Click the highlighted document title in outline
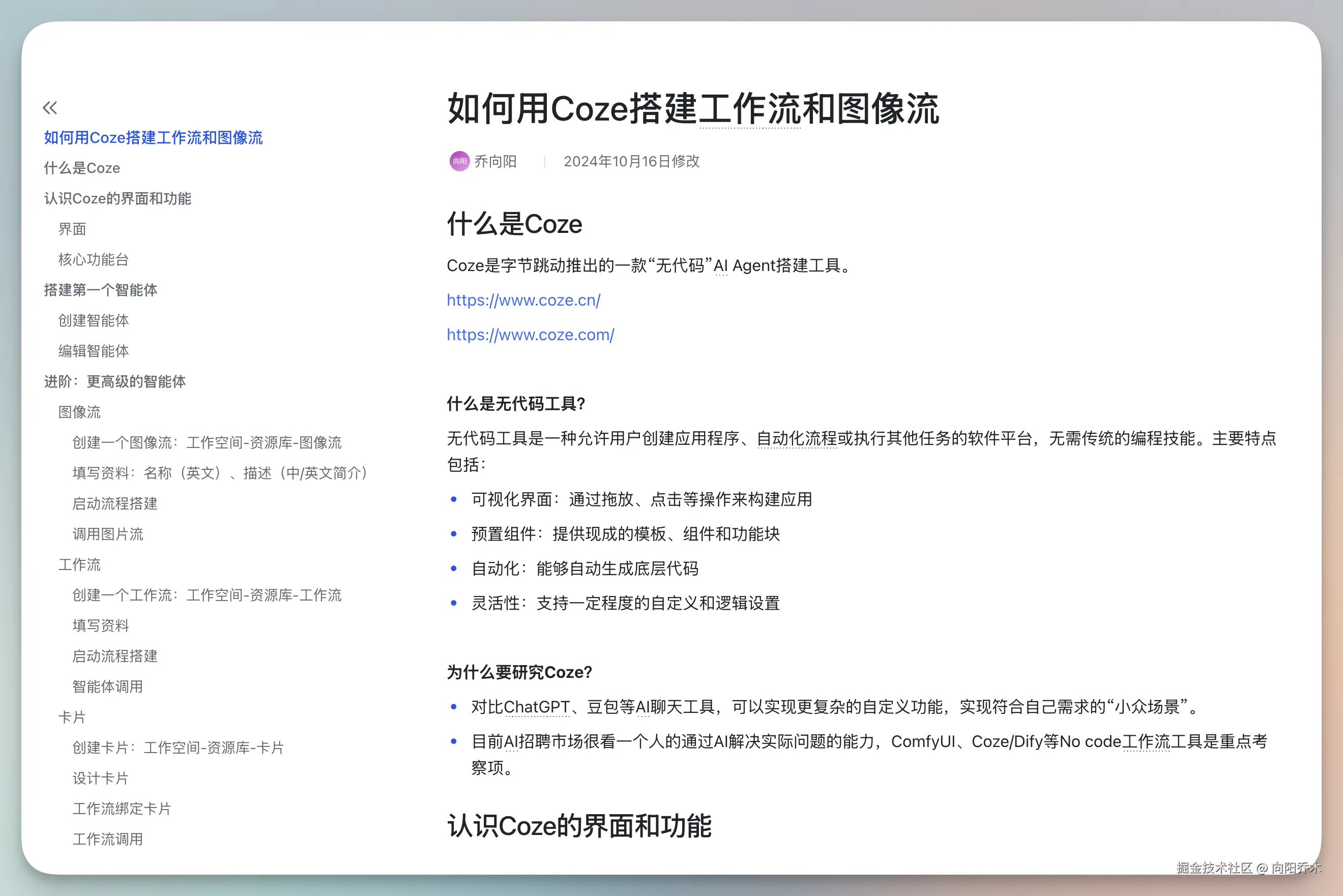Image resolution: width=1343 pixels, height=896 pixels. 153,138
